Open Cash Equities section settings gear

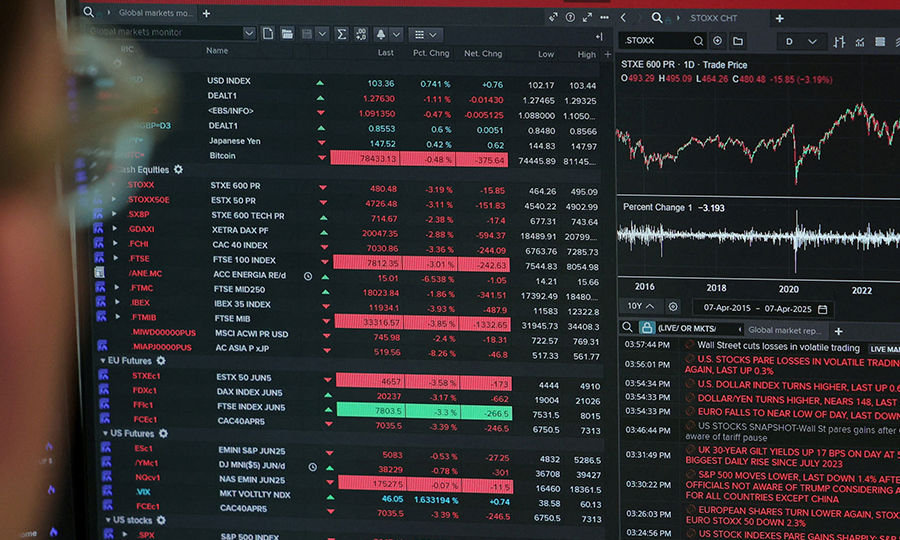click(x=179, y=169)
